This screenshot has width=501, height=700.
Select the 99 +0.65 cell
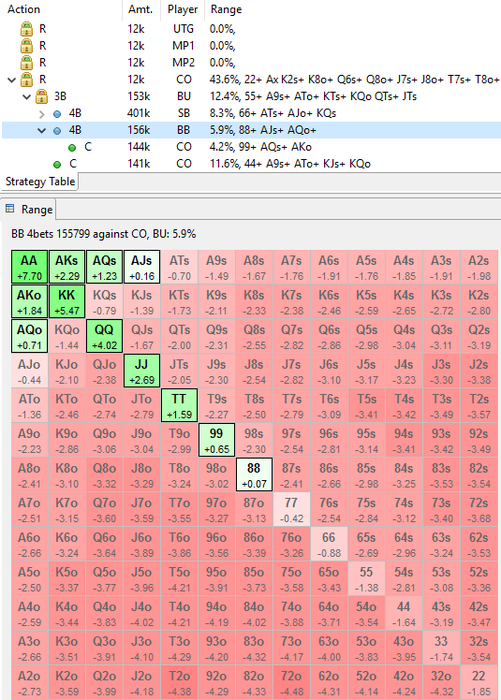tap(217, 440)
